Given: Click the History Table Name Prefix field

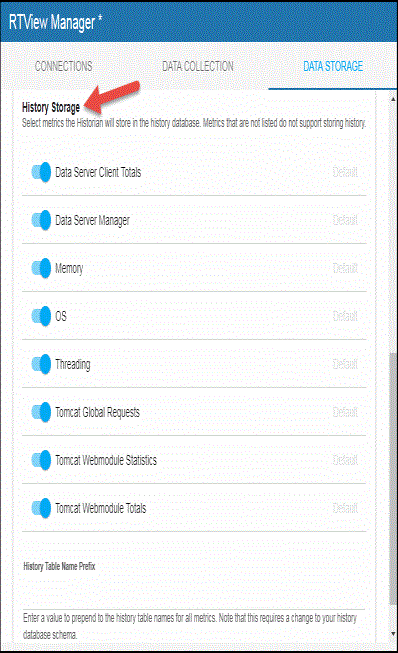Looking at the screenshot, I should (194, 593).
